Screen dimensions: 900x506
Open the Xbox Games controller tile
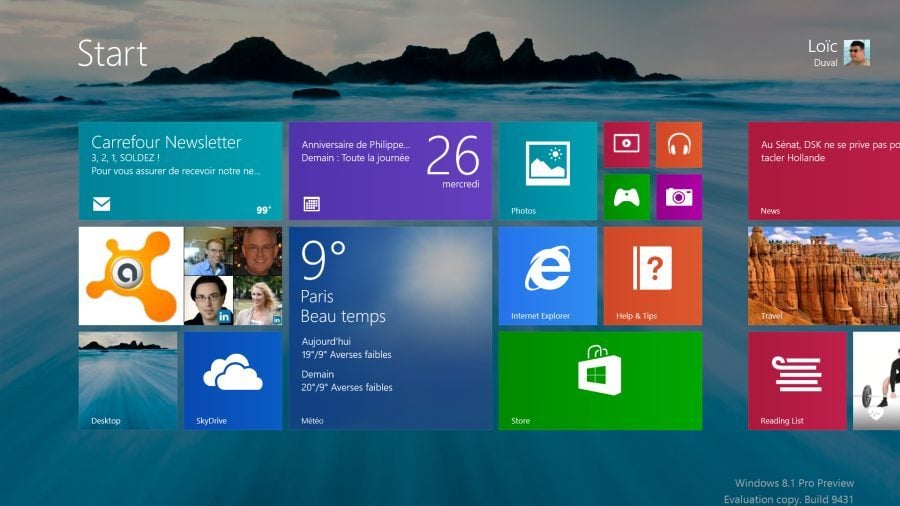tap(626, 197)
